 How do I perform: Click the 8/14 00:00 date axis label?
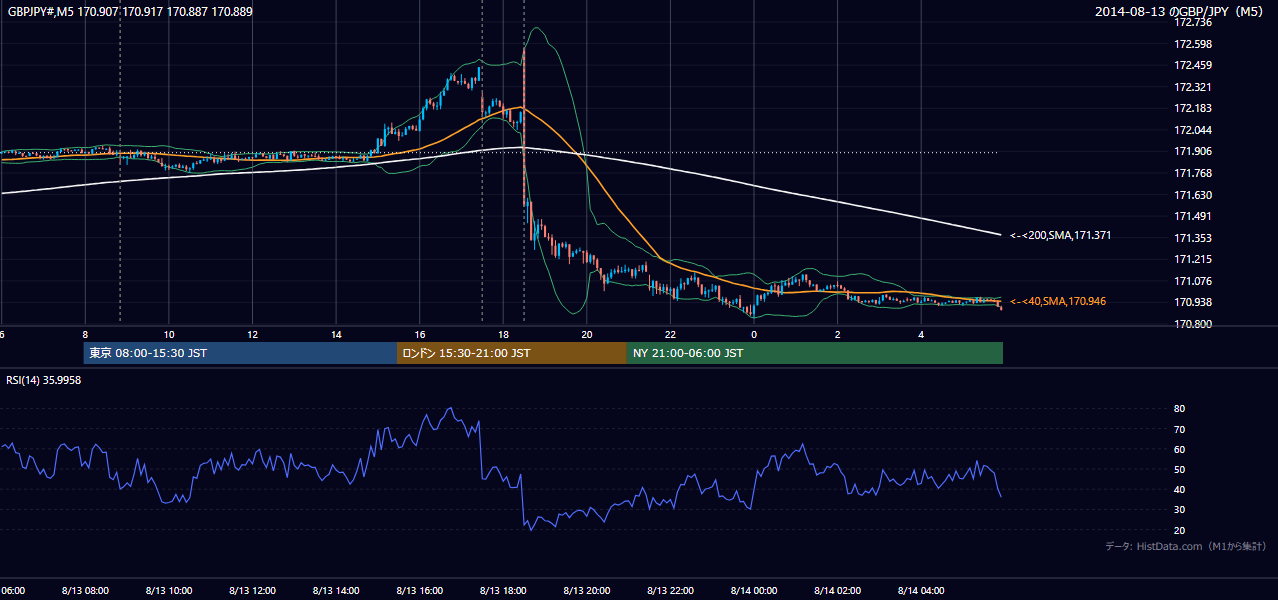coord(755,590)
